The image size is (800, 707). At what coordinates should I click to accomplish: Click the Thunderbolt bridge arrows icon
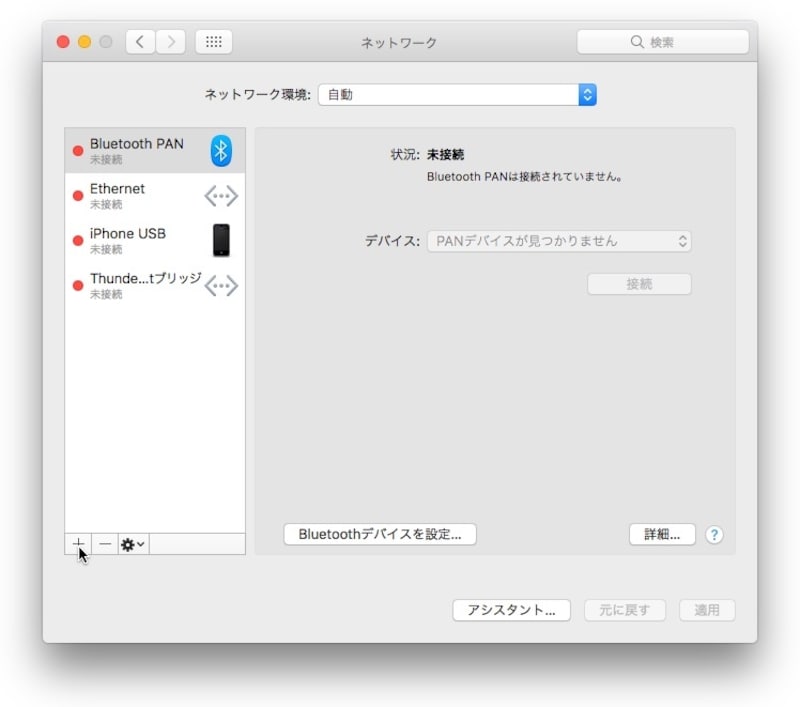click(x=221, y=286)
